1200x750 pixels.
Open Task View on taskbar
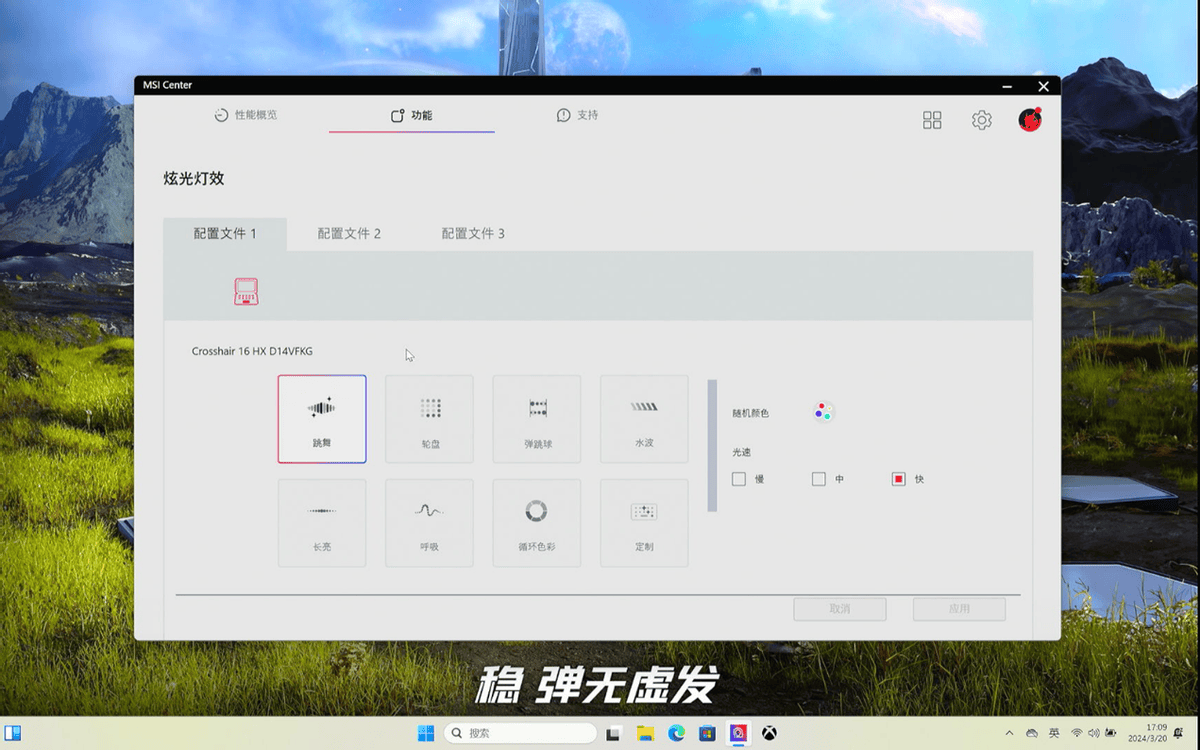(x=614, y=733)
